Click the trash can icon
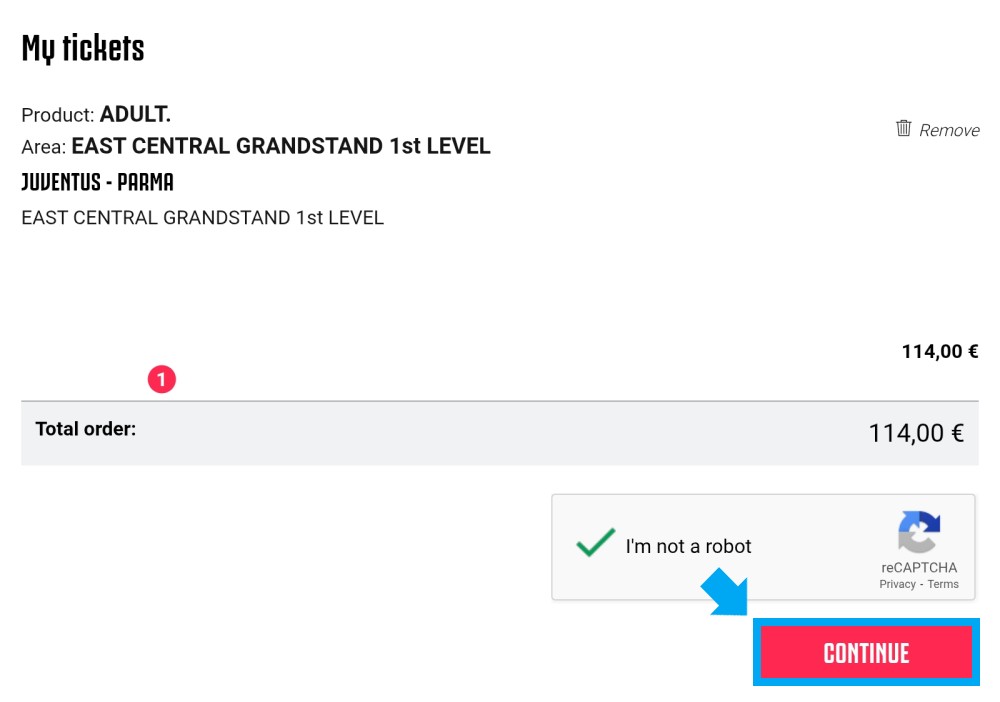This screenshot has height=702, width=1000. pyautogui.click(x=903, y=128)
